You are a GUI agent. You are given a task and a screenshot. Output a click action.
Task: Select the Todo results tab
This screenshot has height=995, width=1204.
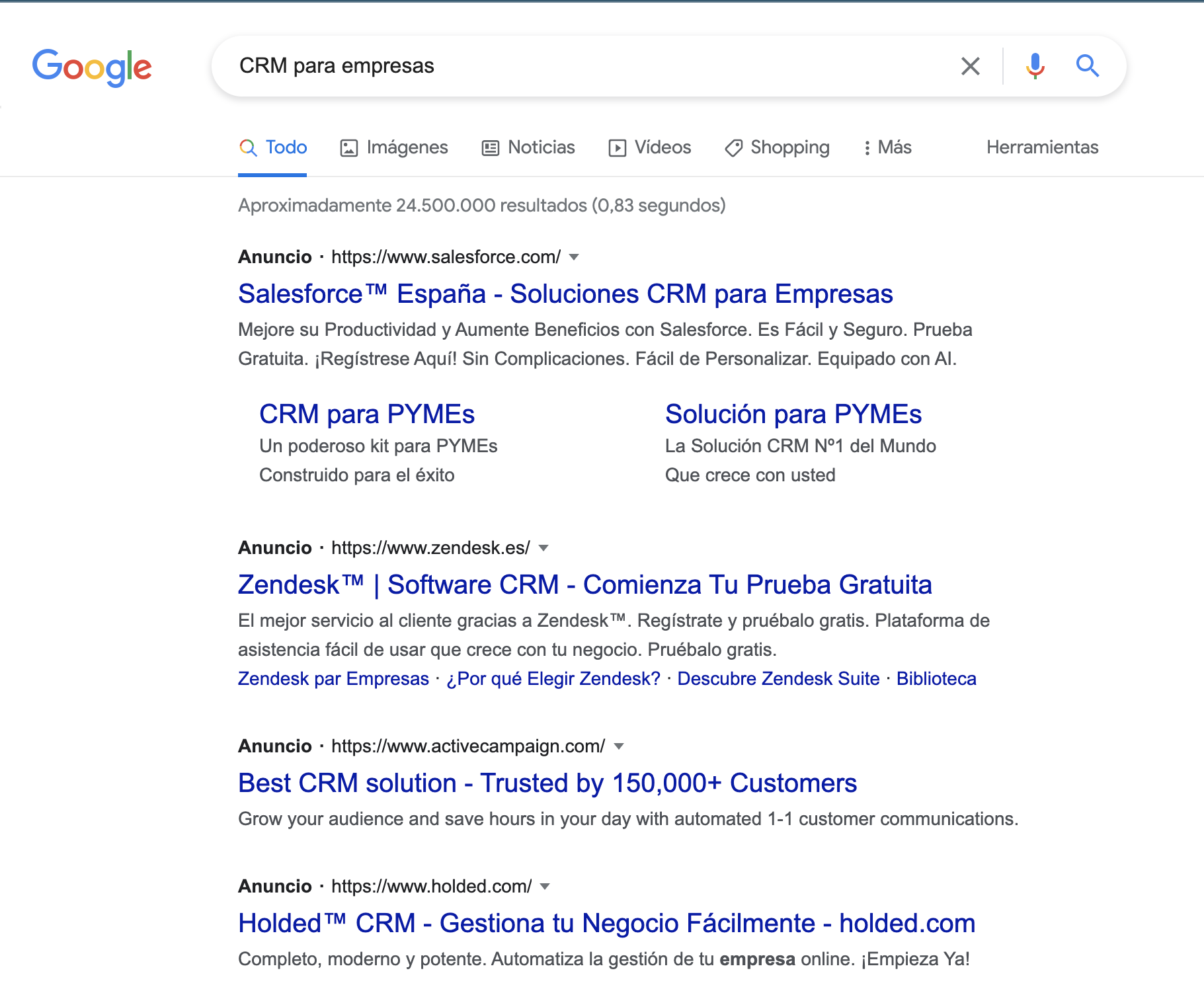272,147
